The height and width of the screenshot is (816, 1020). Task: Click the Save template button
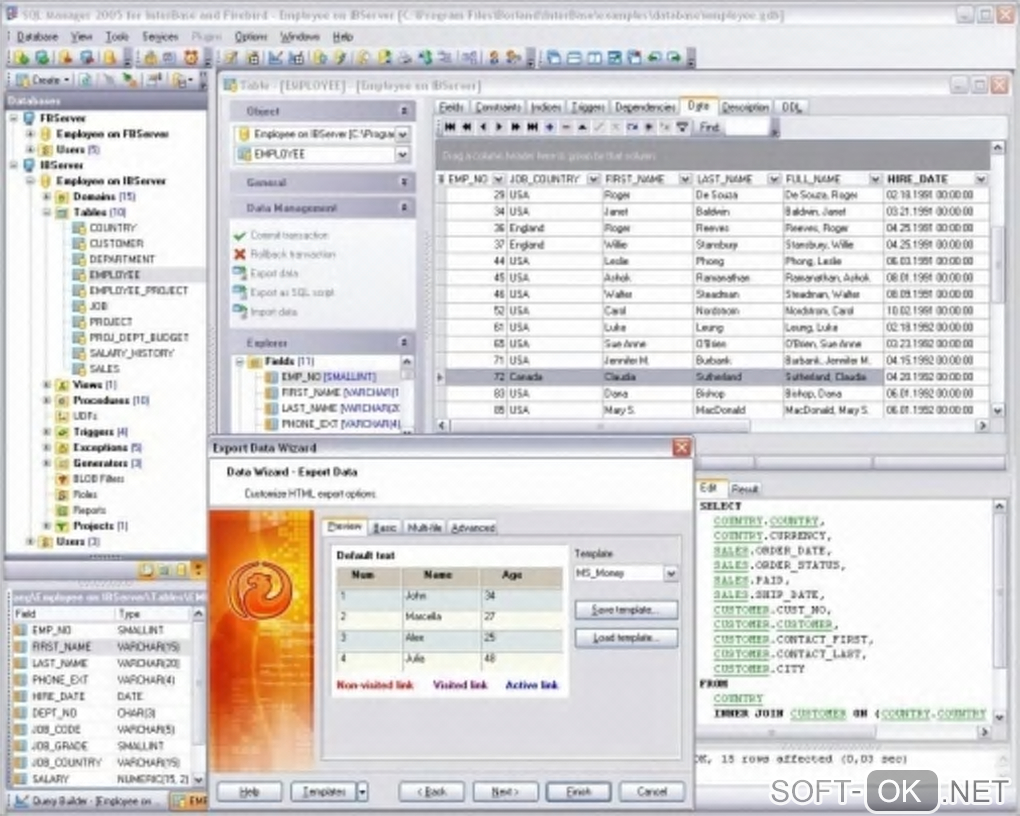[626, 610]
